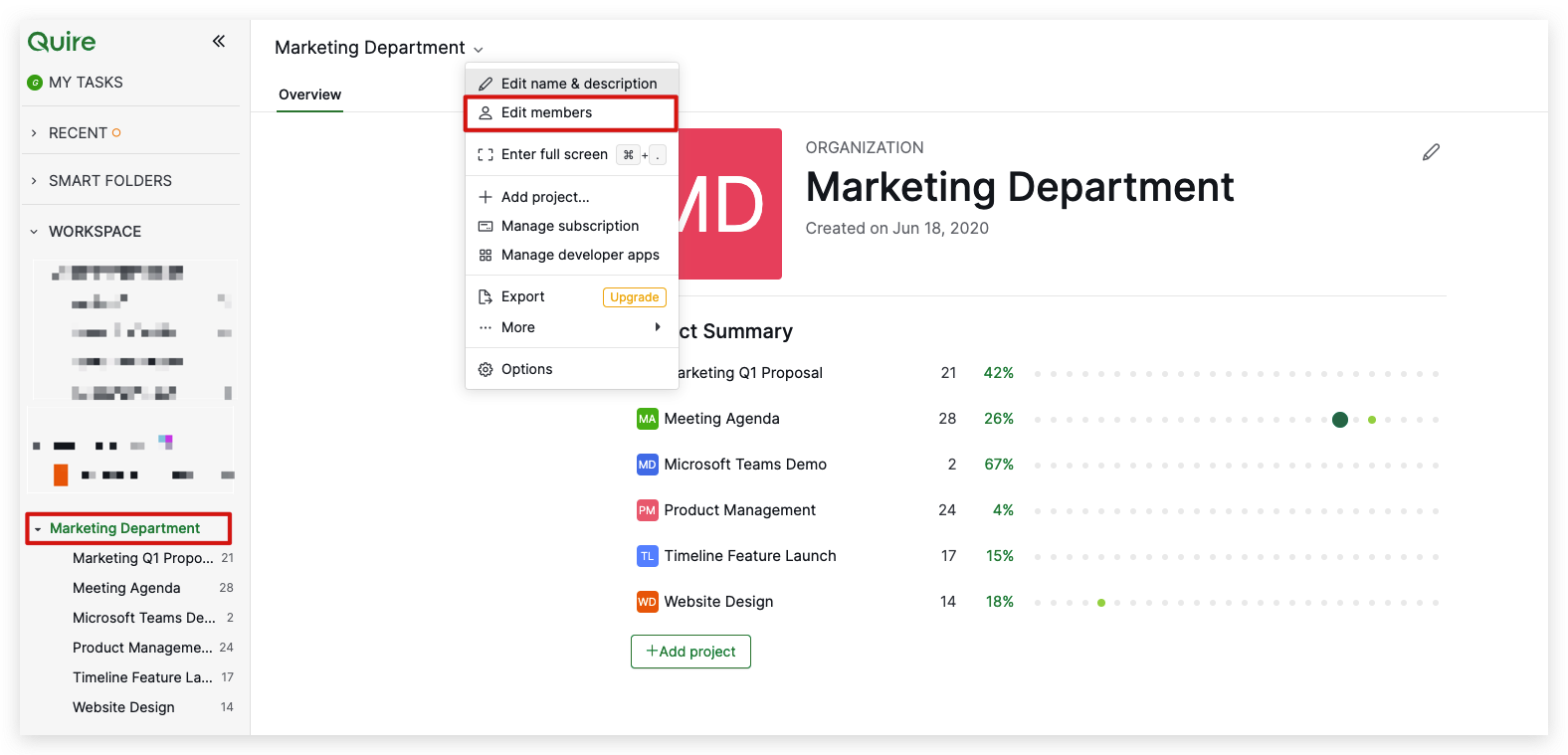Open Website Design in sidebar tree

coord(123,707)
